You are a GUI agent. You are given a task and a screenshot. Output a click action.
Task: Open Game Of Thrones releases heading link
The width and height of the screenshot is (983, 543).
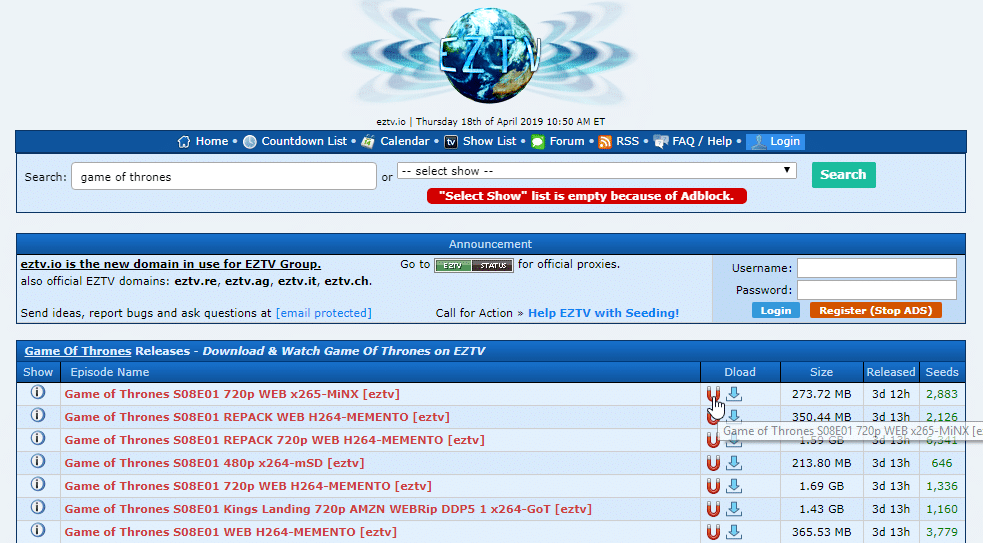pyautogui.click(x=78, y=351)
